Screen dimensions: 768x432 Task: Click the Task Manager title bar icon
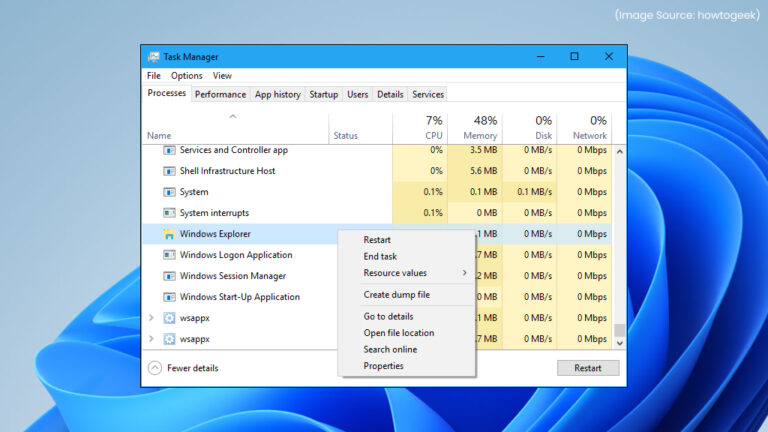(x=154, y=57)
